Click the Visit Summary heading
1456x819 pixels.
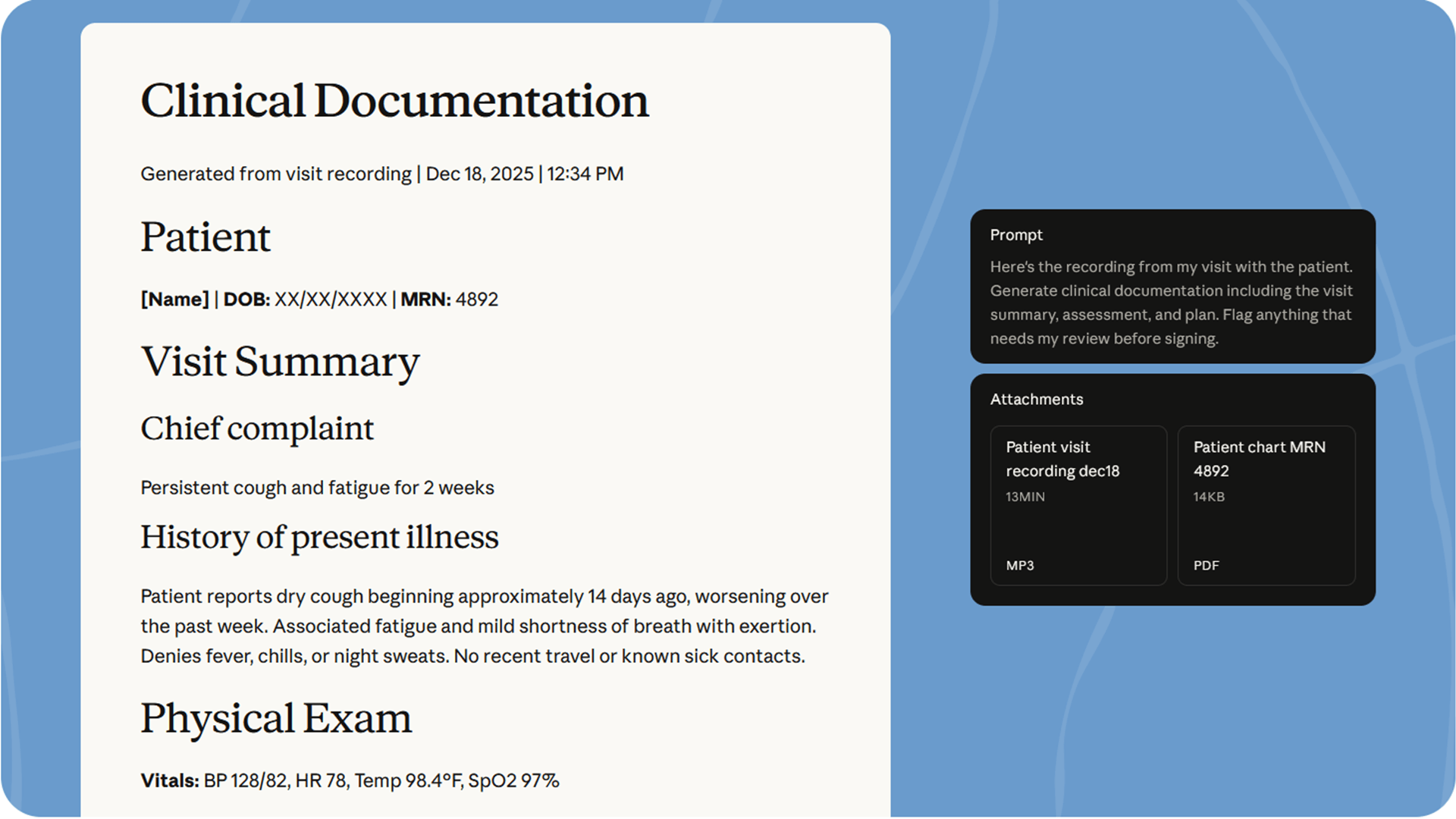[x=280, y=362]
